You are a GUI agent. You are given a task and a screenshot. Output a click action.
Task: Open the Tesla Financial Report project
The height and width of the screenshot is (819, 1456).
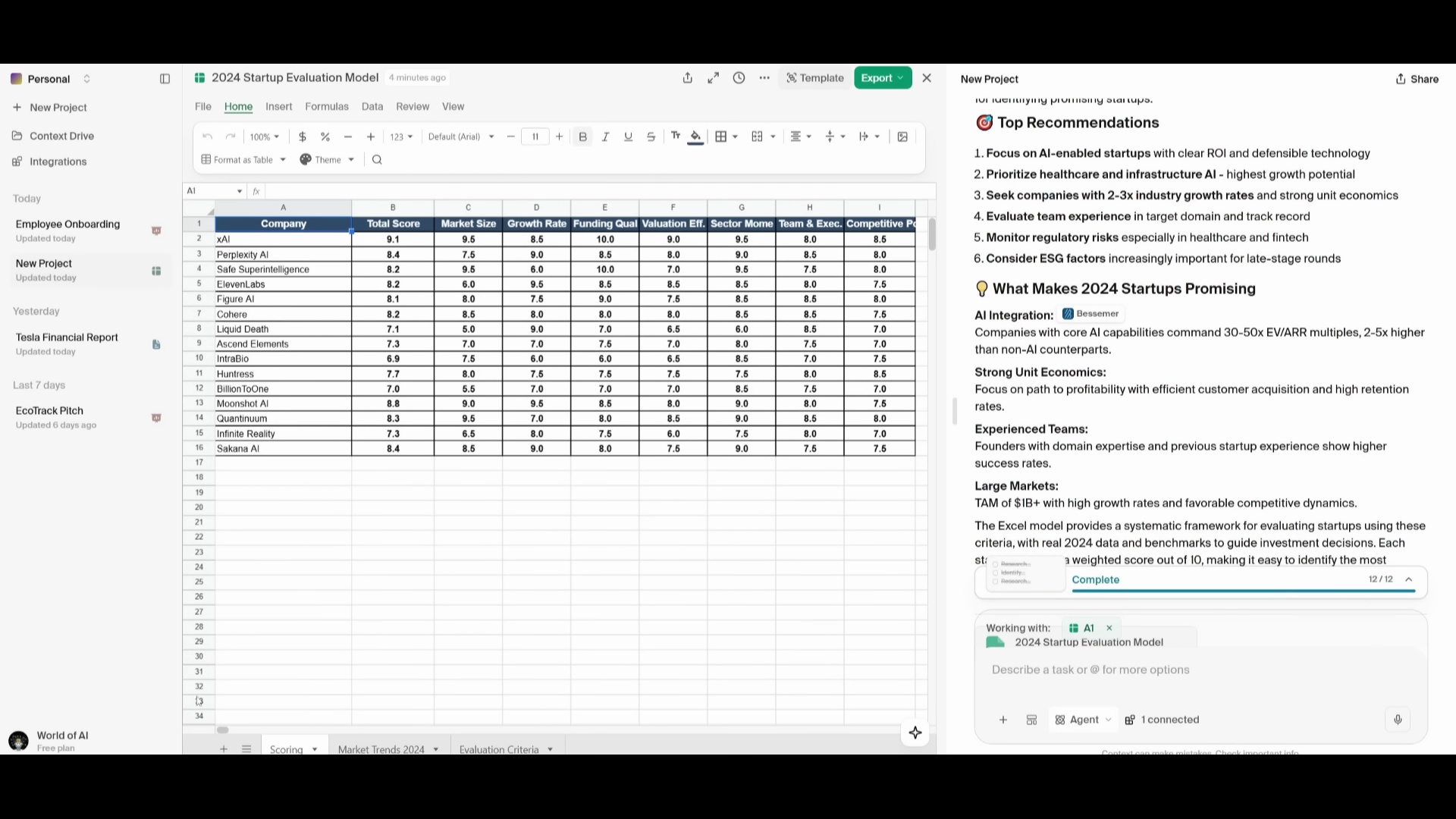click(x=89, y=344)
